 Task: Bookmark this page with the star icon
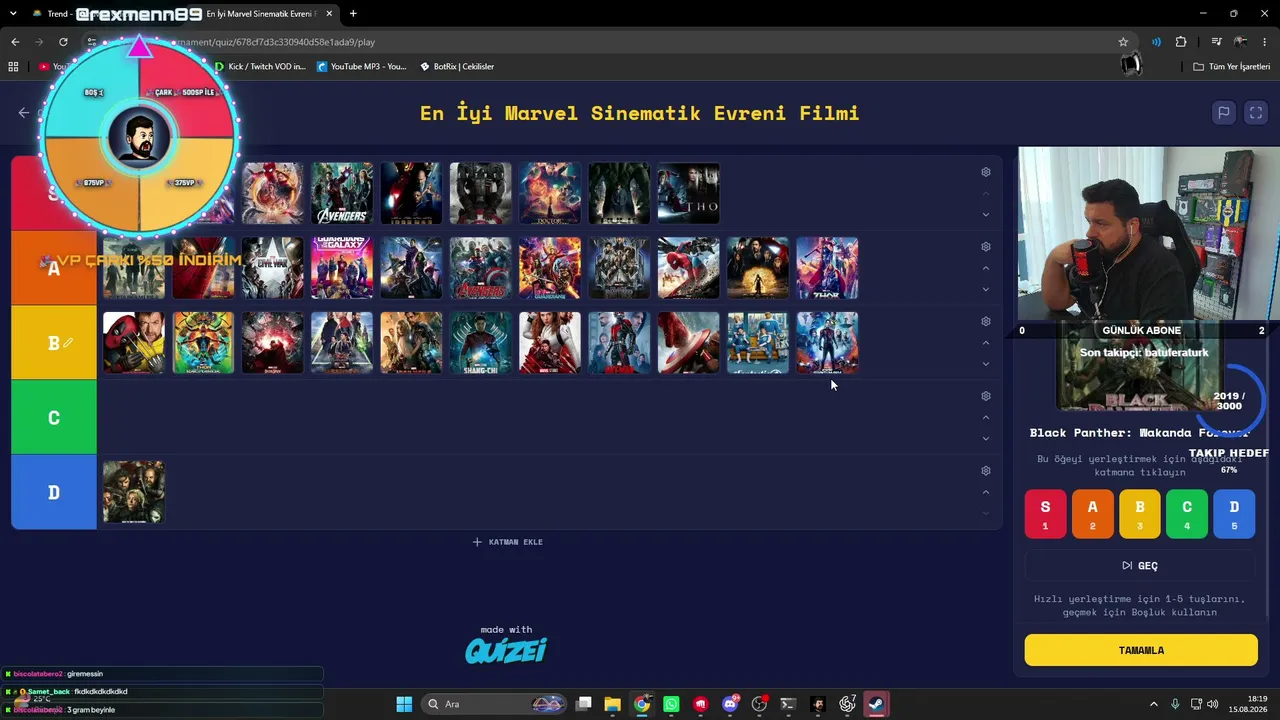coord(1123,42)
